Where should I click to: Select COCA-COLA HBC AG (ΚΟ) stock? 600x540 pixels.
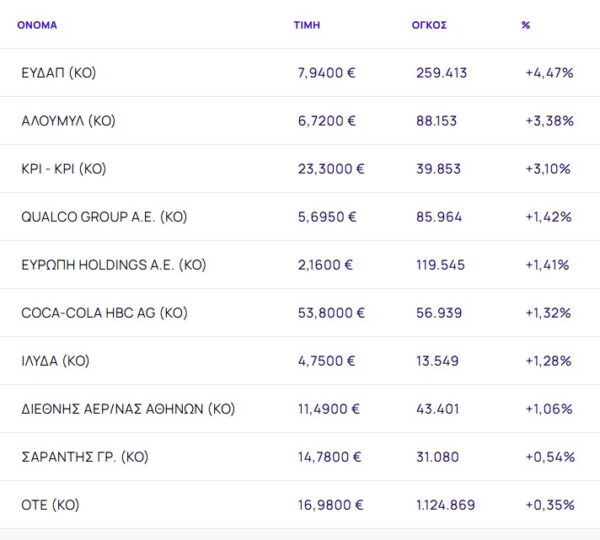point(104,313)
